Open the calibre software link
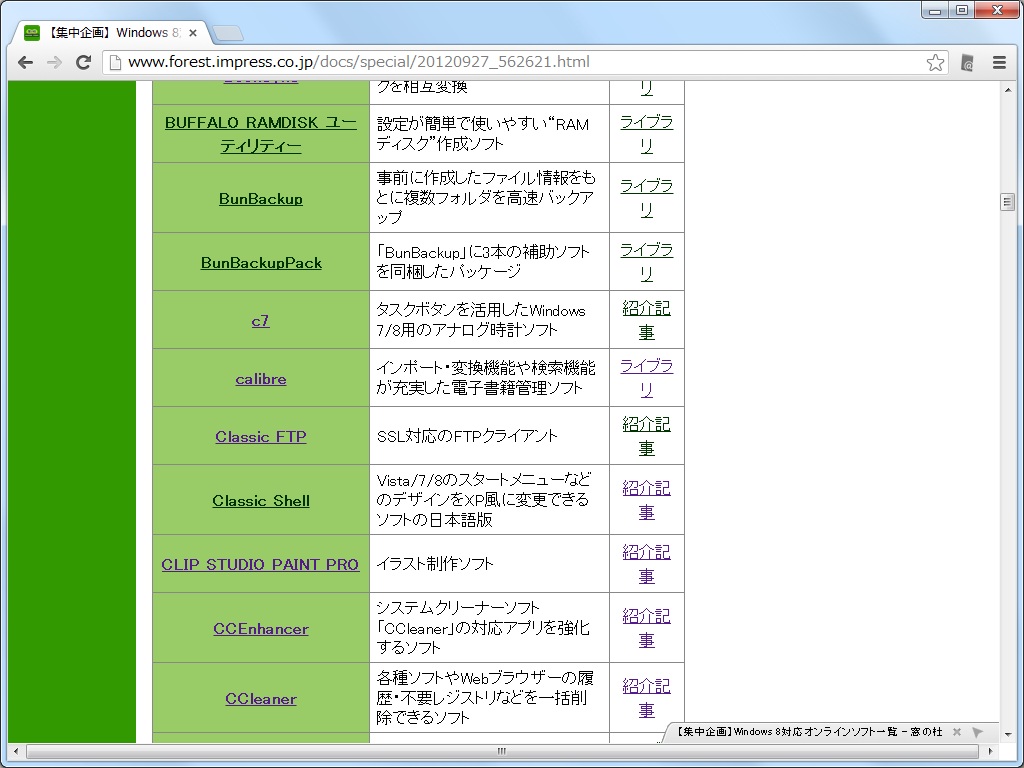Viewport: 1024px width, 768px height. point(260,378)
